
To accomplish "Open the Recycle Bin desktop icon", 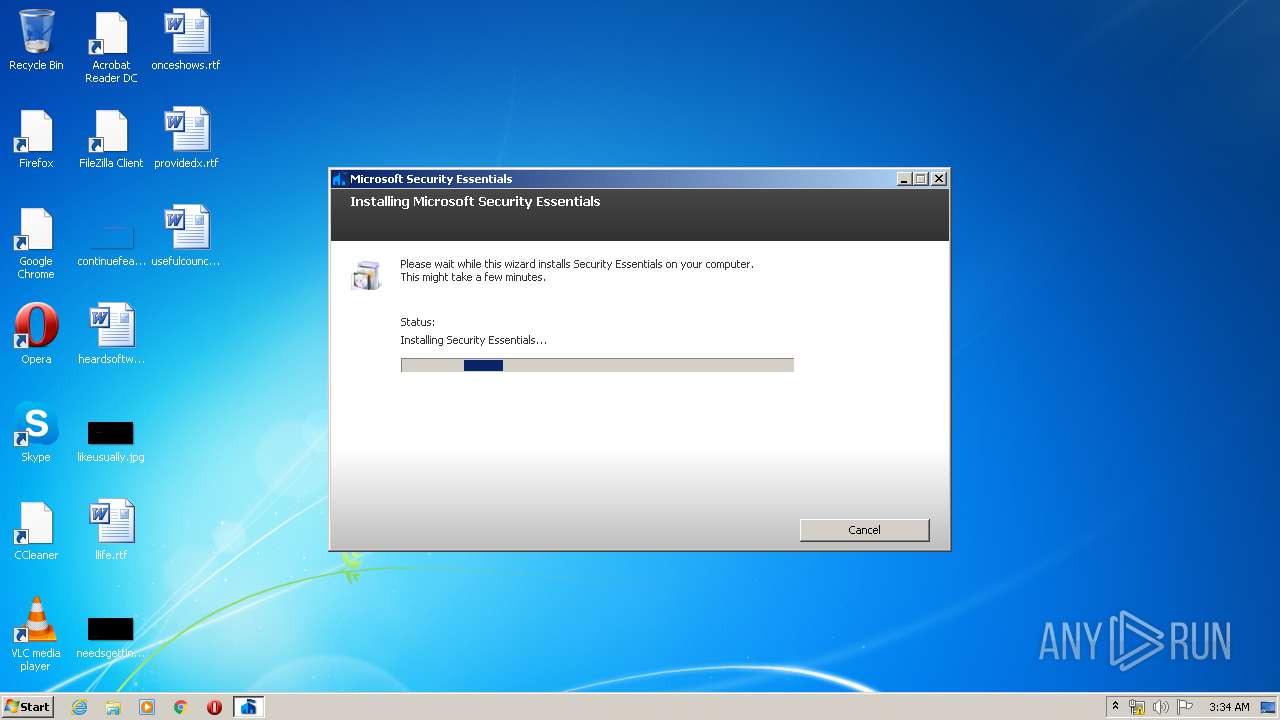I will [x=36, y=40].
